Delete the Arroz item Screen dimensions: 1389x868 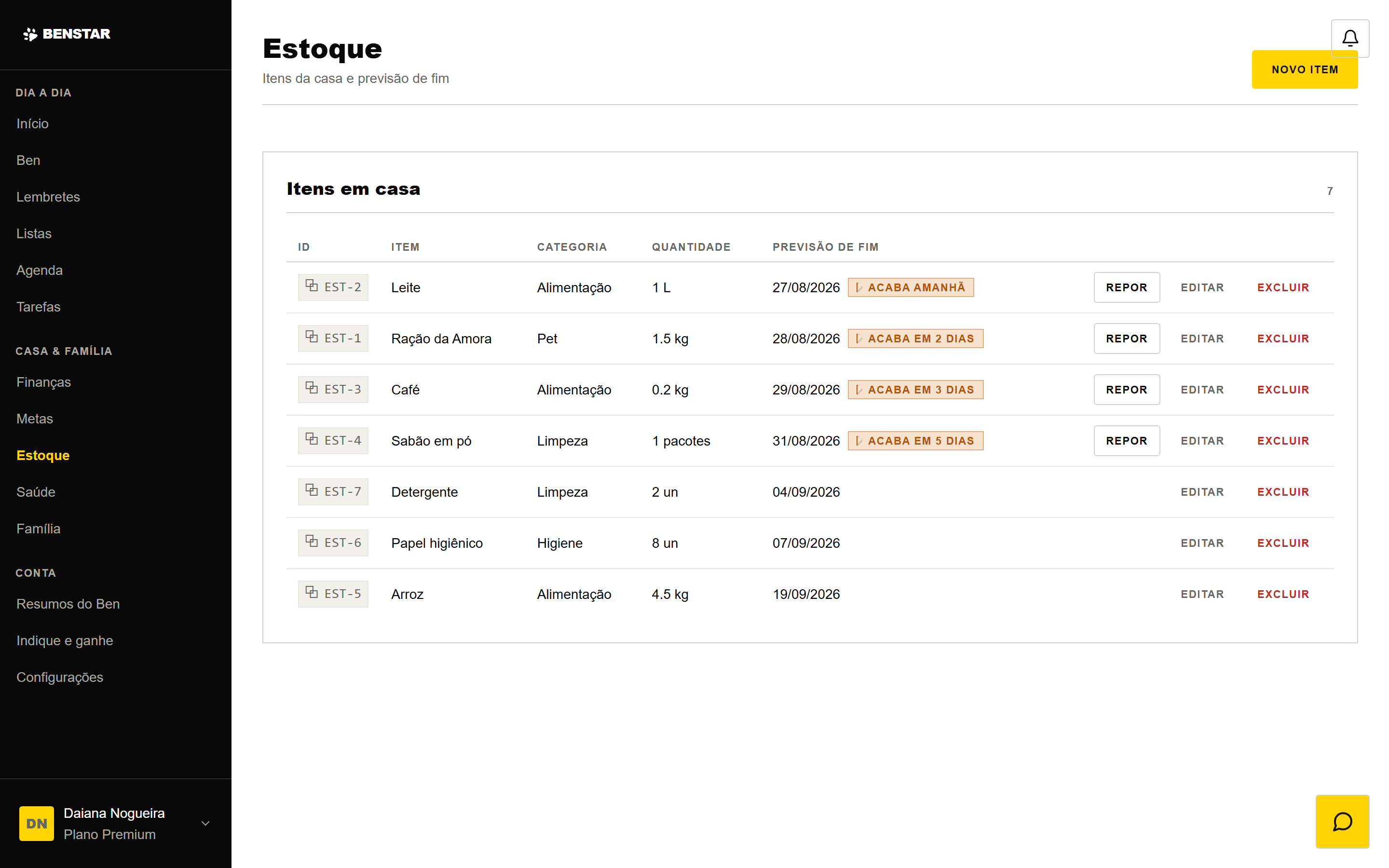coord(1283,594)
